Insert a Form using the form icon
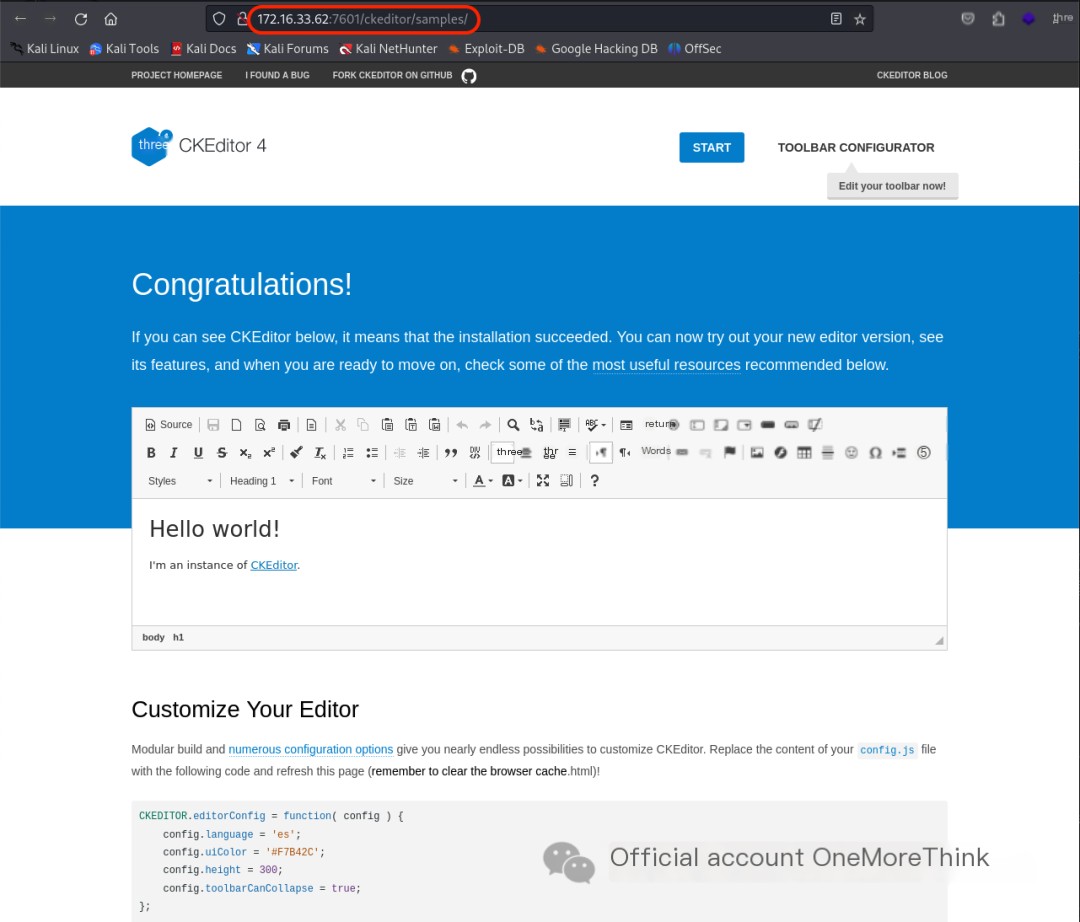This screenshot has height=922, width=1080. [x=626, y=425]
